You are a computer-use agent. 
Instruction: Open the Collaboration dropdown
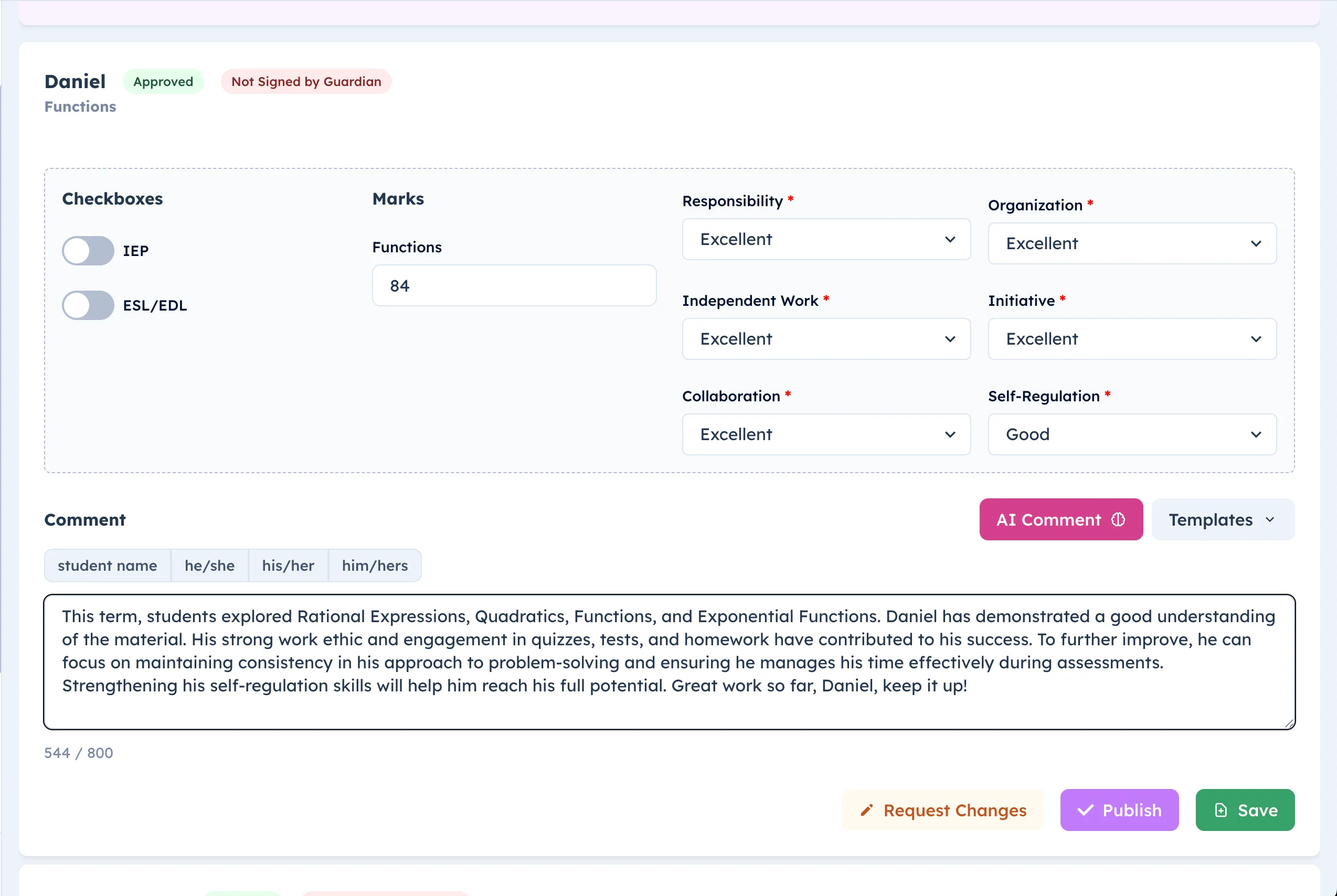coord(826,434)
